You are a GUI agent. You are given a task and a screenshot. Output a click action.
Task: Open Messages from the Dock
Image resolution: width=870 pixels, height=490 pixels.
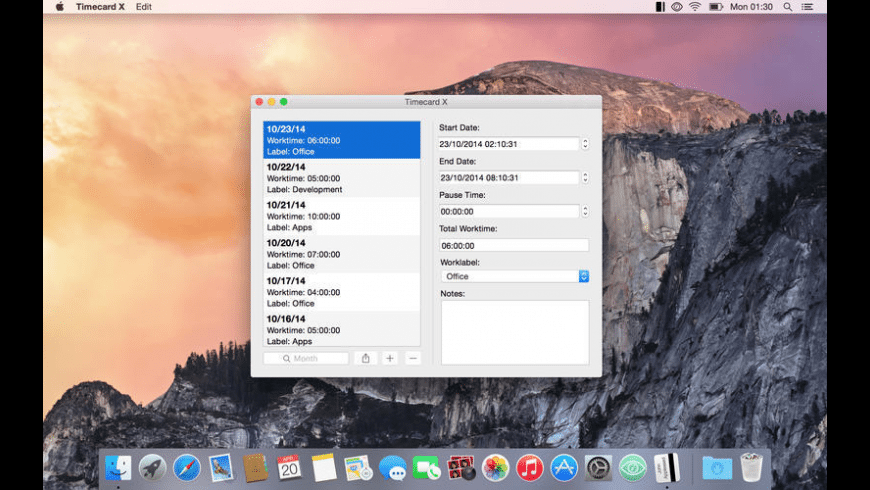392,468
